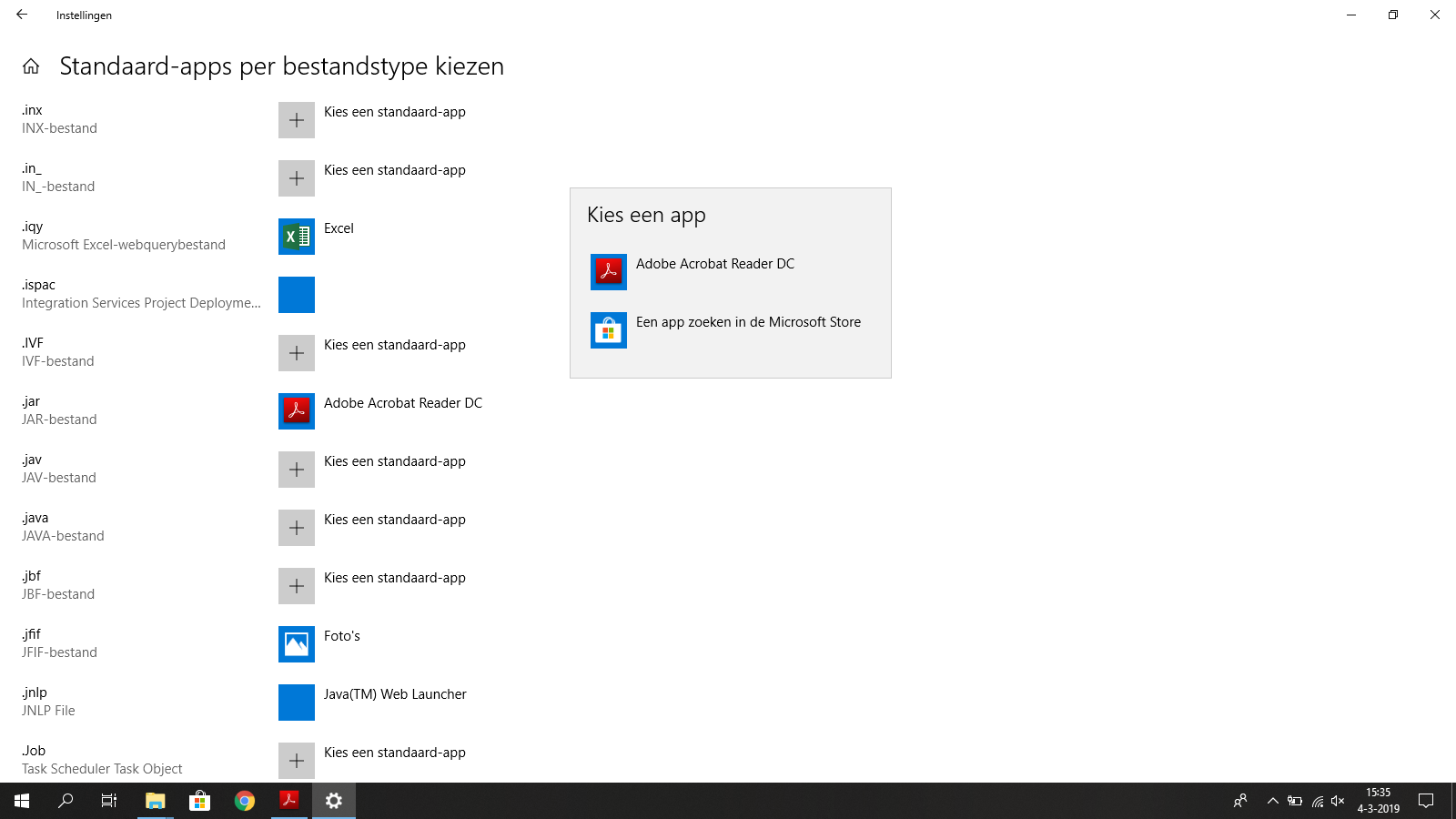The image size is (1456, 819).
Task: Go to the Settings home icon
Action: click(31, 66)
